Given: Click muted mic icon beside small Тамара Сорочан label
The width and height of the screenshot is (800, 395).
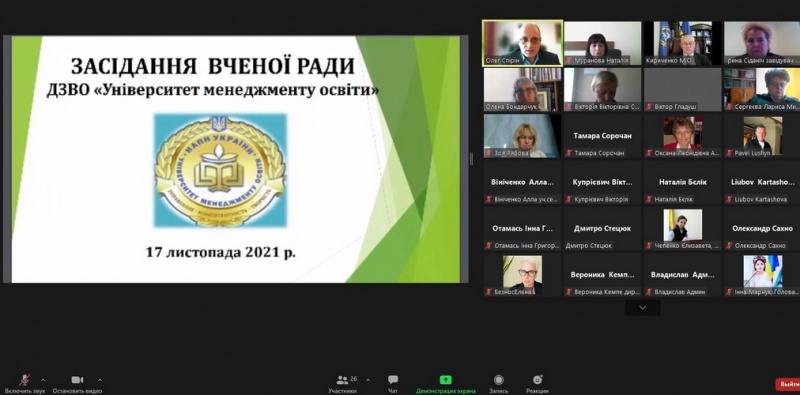Looking at the screenshot, I should tap(569, 153).
